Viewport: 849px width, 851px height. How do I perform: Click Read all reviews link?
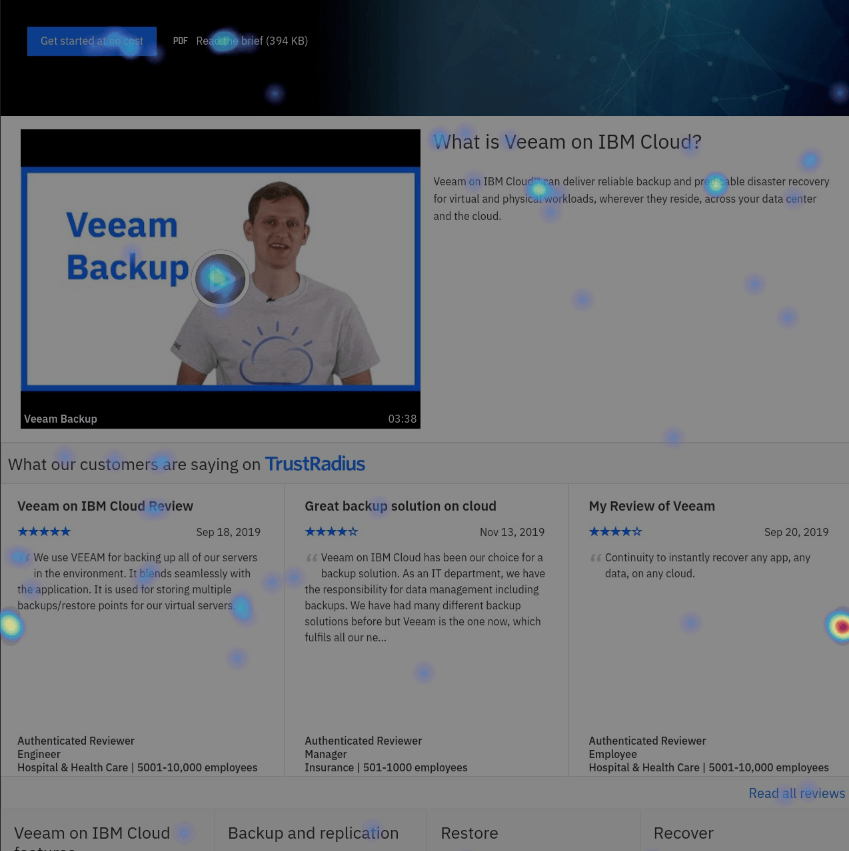point(797,793)
